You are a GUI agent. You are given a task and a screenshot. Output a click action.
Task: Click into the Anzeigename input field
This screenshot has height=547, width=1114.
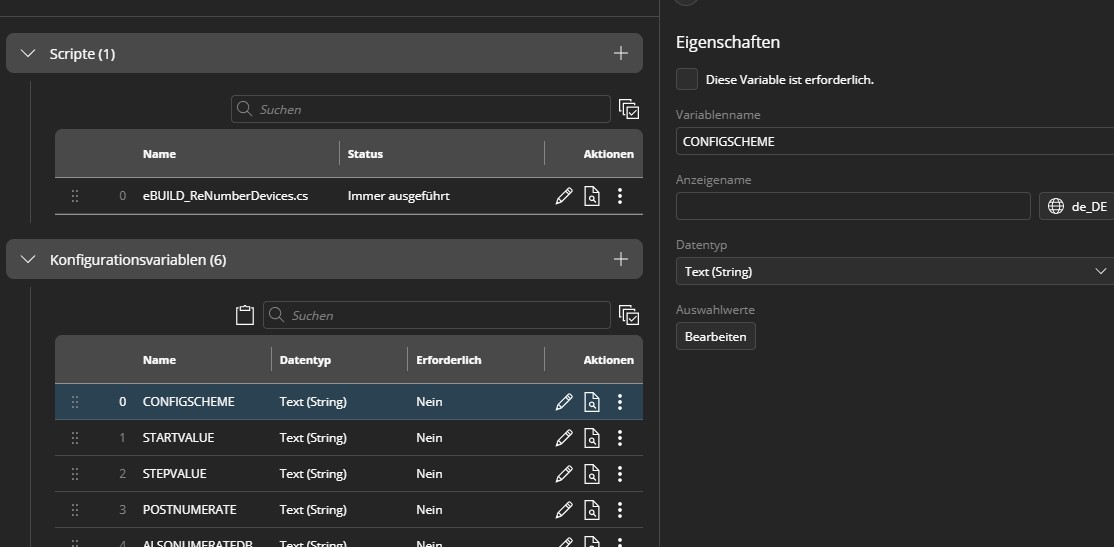(852, 206)
